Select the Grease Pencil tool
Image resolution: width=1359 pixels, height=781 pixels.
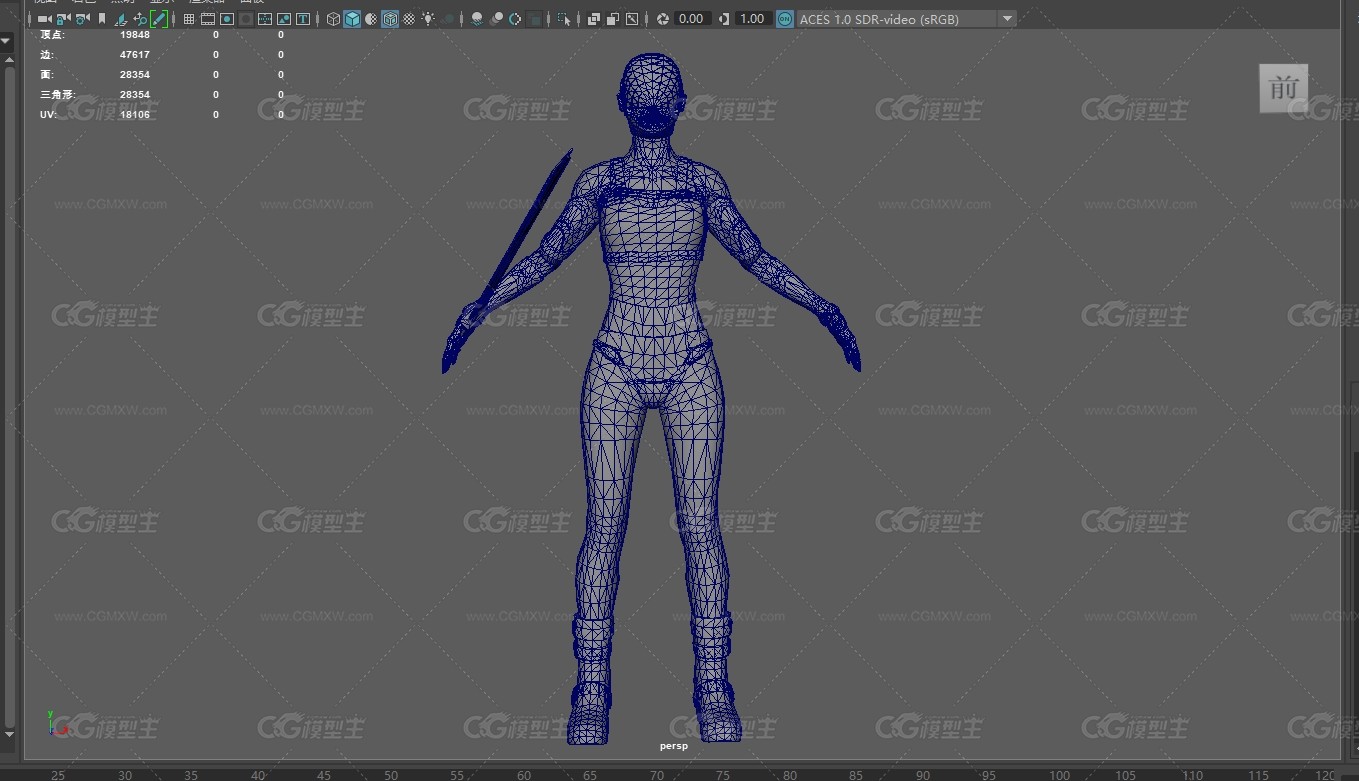tap(158, 19)
